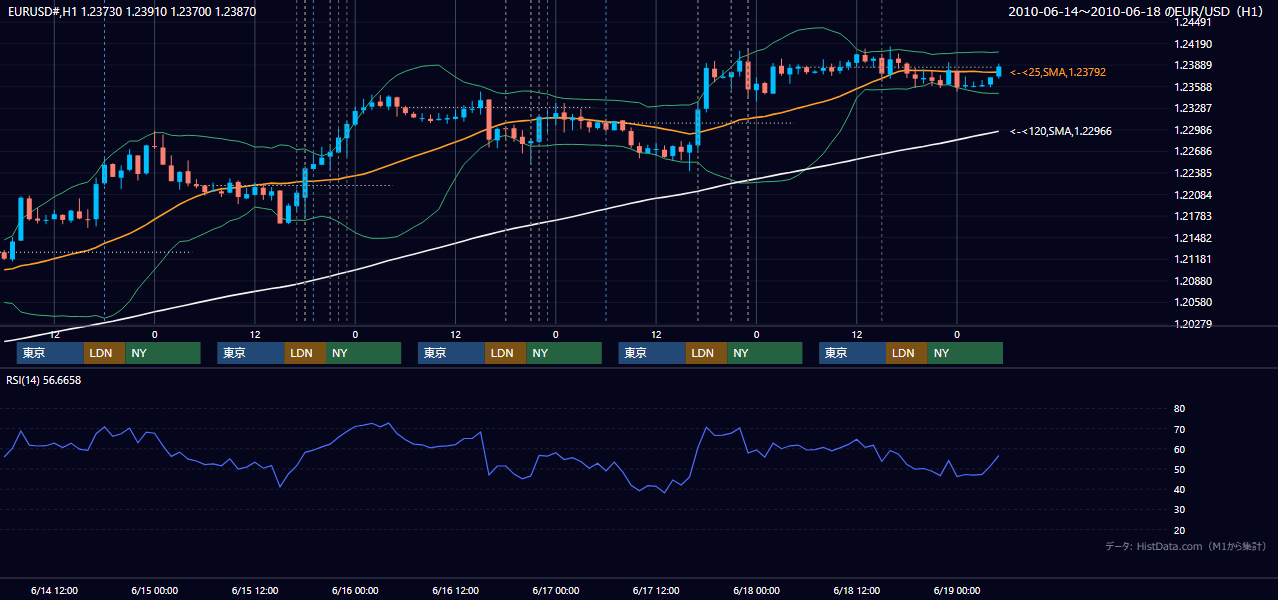Click price axis label 1.24491
1278x600 pixels.
click(x=1194, y=23)
